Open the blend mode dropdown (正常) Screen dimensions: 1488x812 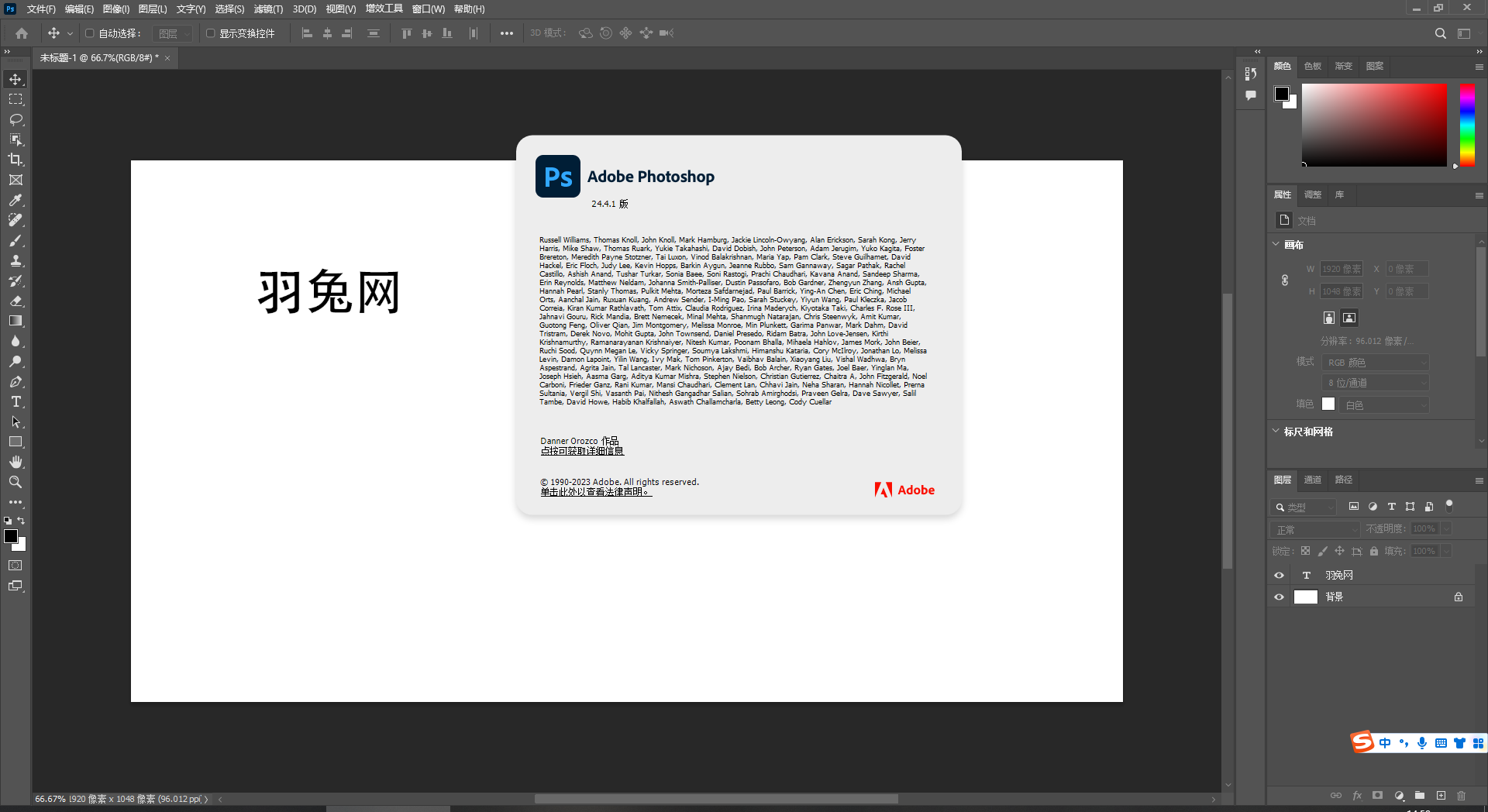point(1315,529)
